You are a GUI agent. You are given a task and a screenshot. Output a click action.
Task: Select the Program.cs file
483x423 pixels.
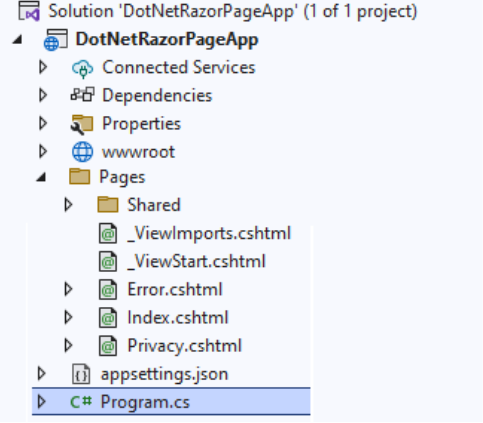(x=171, y=402)
